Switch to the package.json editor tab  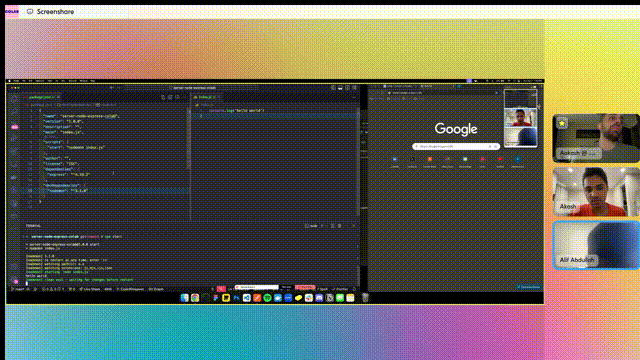pos(41,97)
